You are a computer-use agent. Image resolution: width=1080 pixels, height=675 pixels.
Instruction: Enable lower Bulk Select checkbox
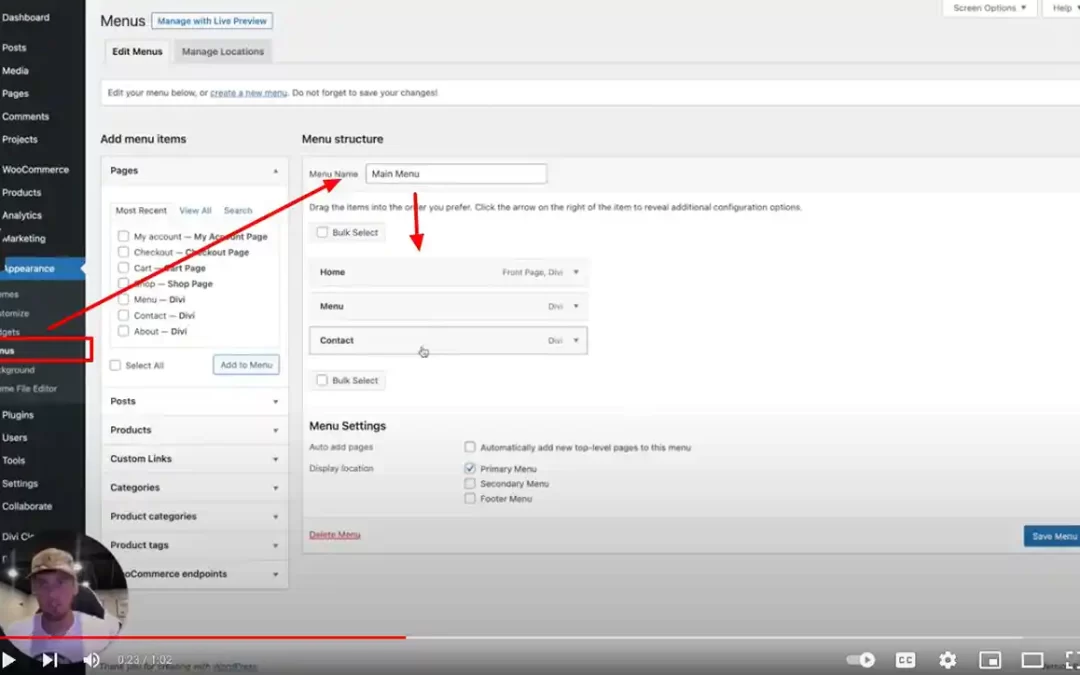[322, 380]
